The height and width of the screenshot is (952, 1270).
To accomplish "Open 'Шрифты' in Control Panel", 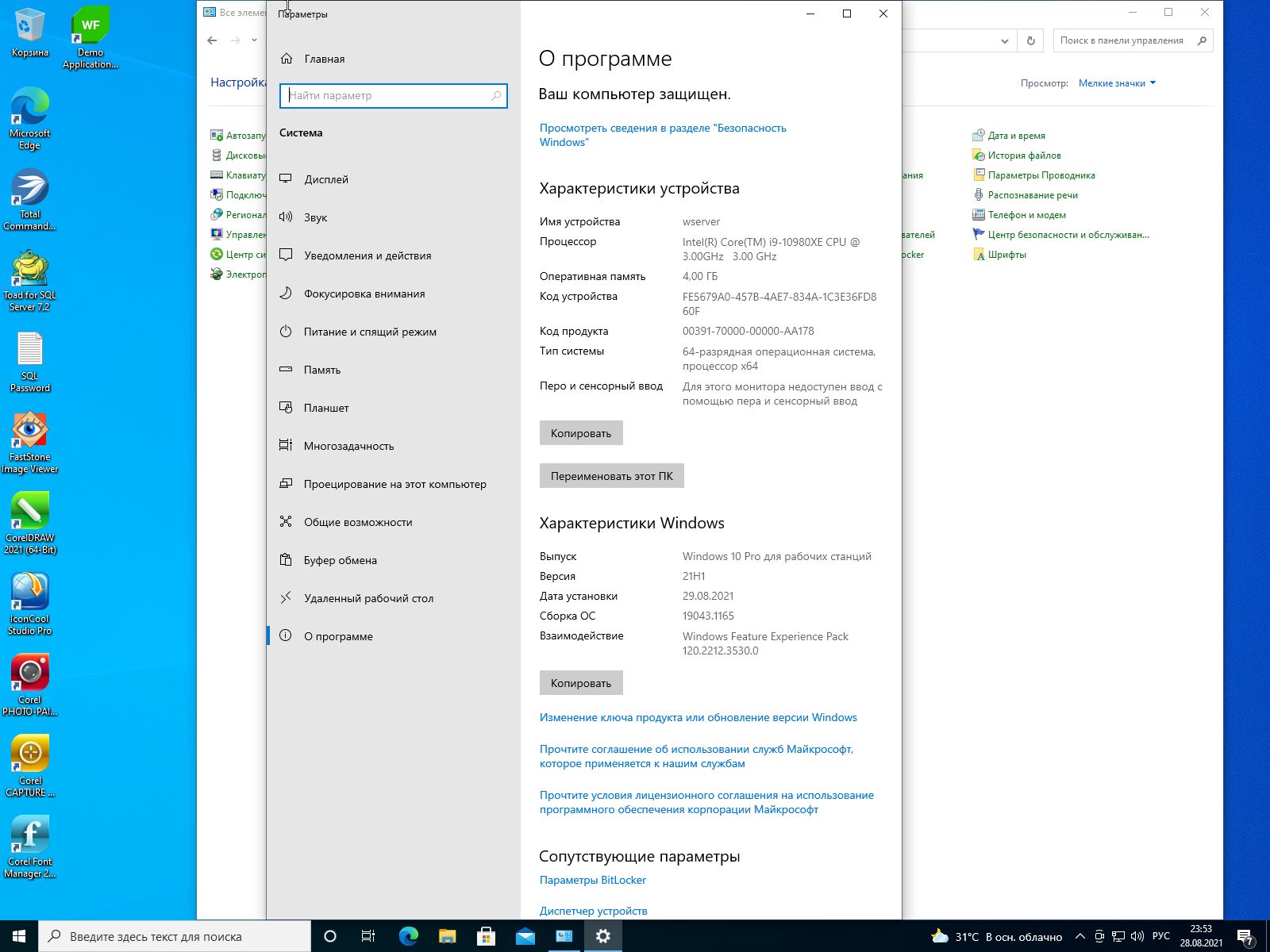I will point(999,255).
